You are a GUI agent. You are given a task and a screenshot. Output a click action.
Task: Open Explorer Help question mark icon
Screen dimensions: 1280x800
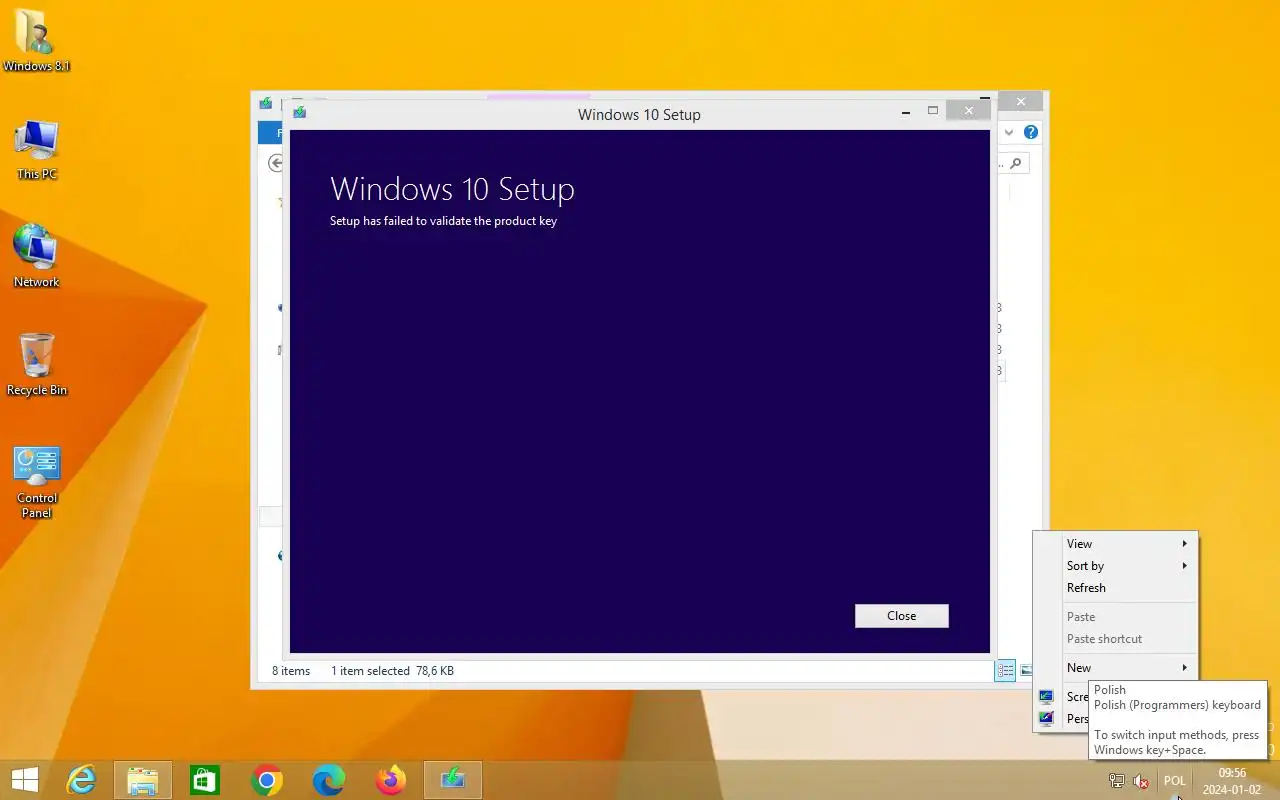click(x=1031, y=132)
